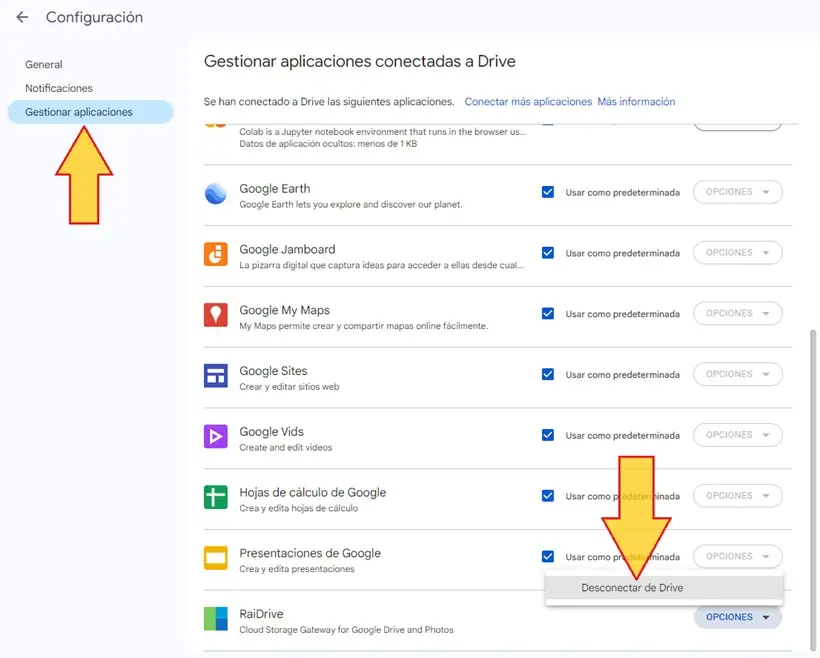
Task: Click the Presentaciones de Google icon
Action: [x=215, y=558]
